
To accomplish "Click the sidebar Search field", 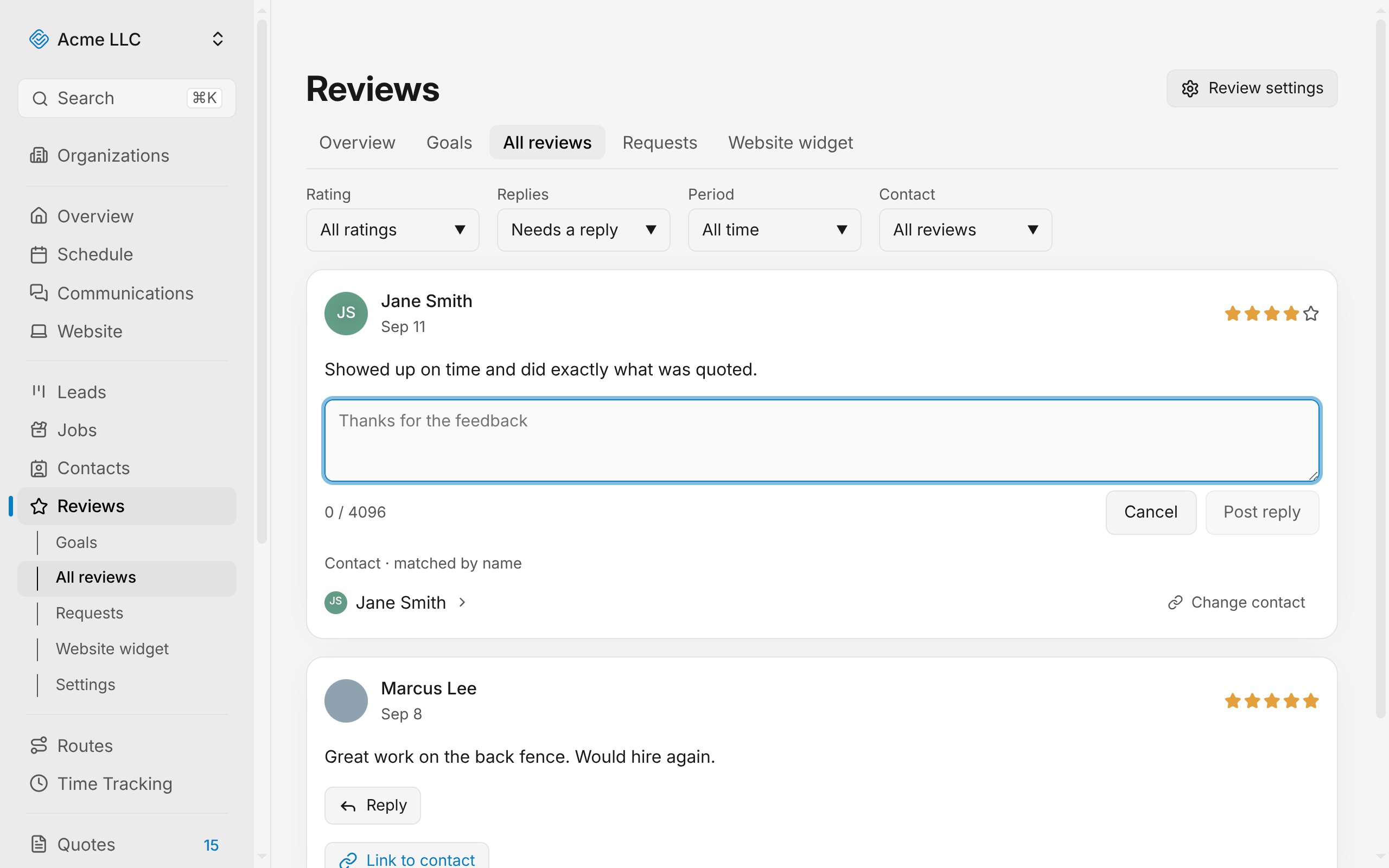I will [x=127, y=98].
